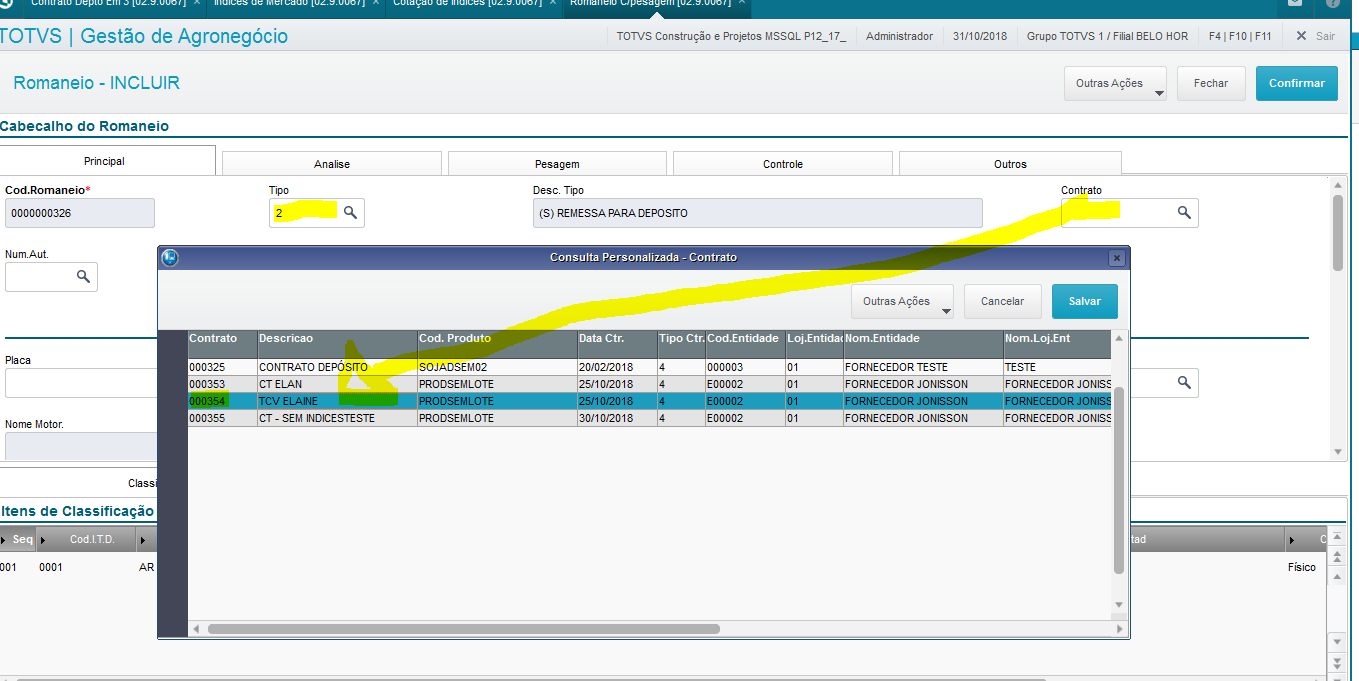Click the Sair exit button
The height and width of the screenshot is (681, 1359).
click(1315, 36)
